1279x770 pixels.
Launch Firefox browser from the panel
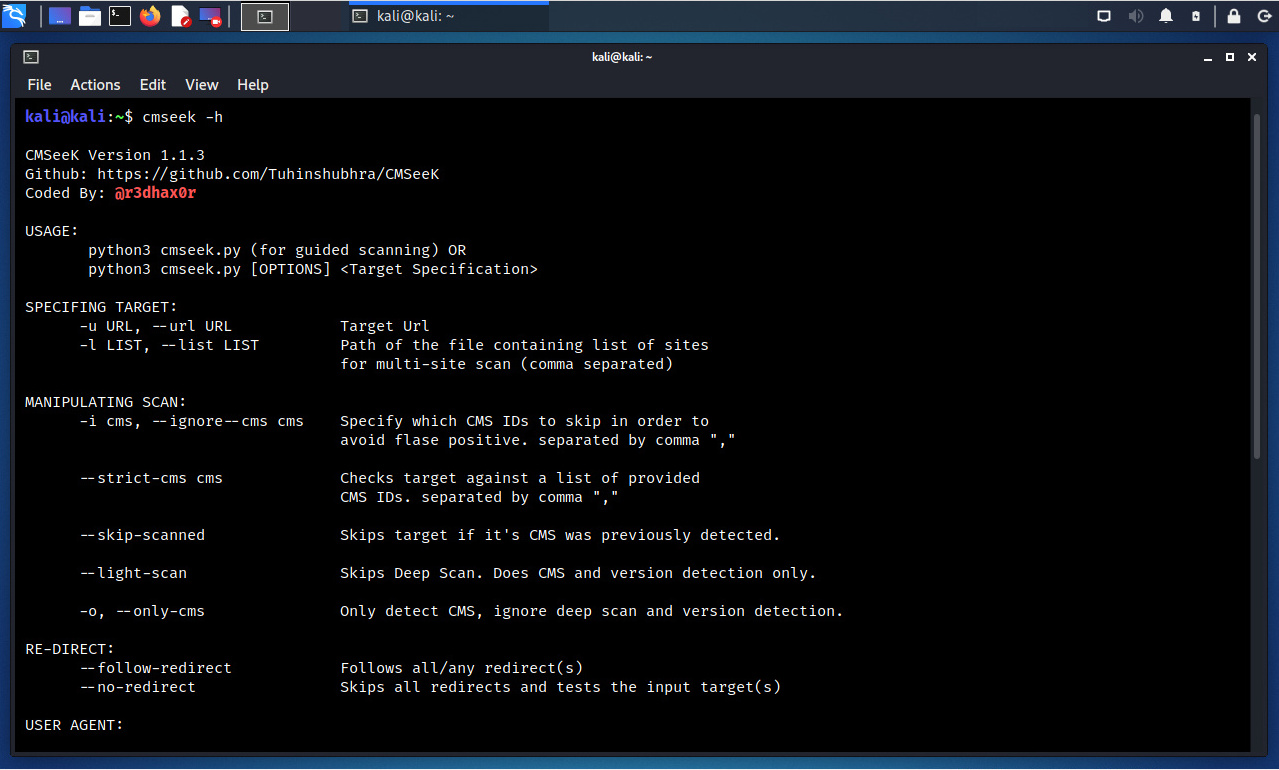[x=150, y=16]
